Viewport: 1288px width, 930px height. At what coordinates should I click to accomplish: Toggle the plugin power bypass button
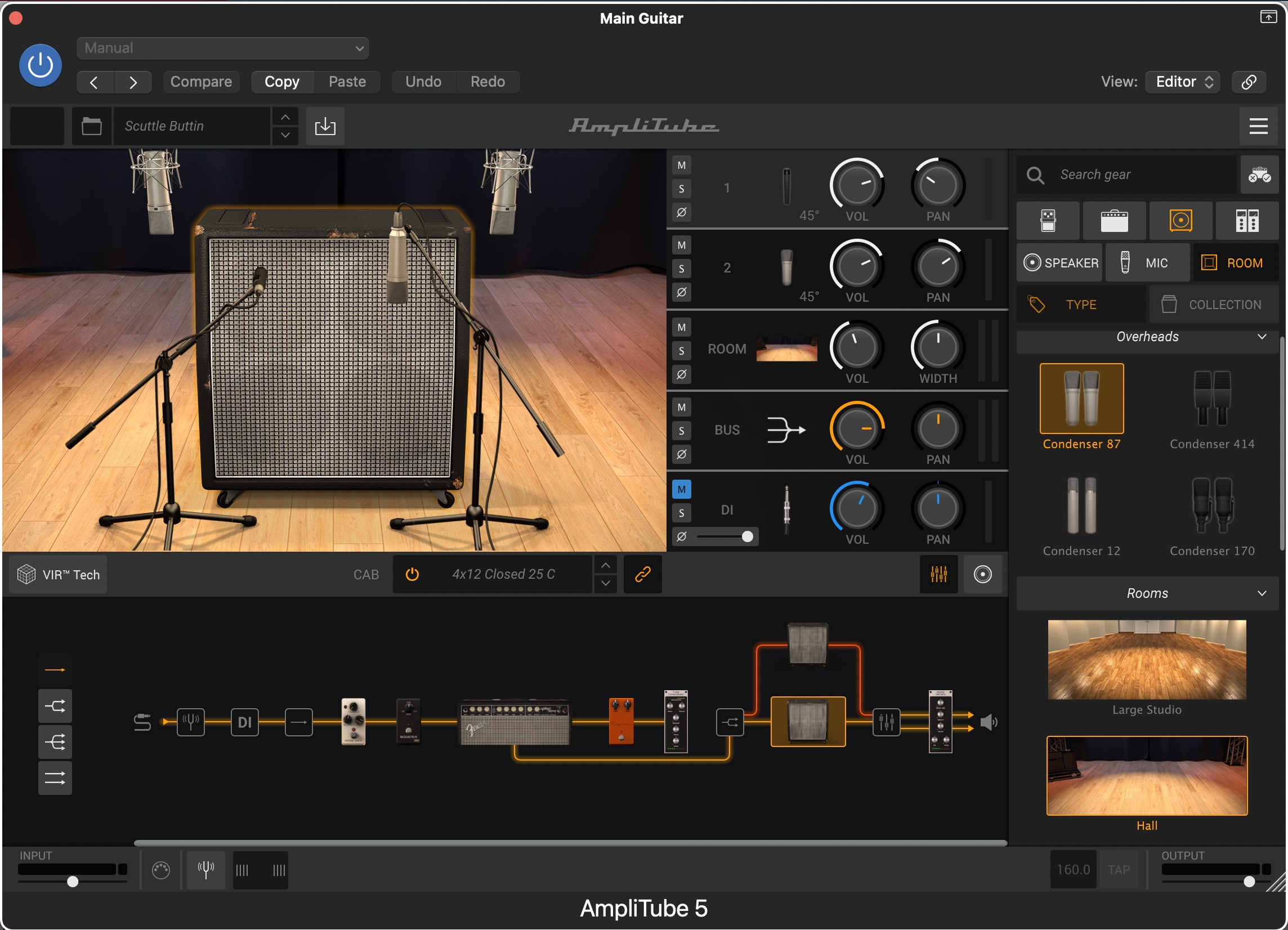[41, 65]
